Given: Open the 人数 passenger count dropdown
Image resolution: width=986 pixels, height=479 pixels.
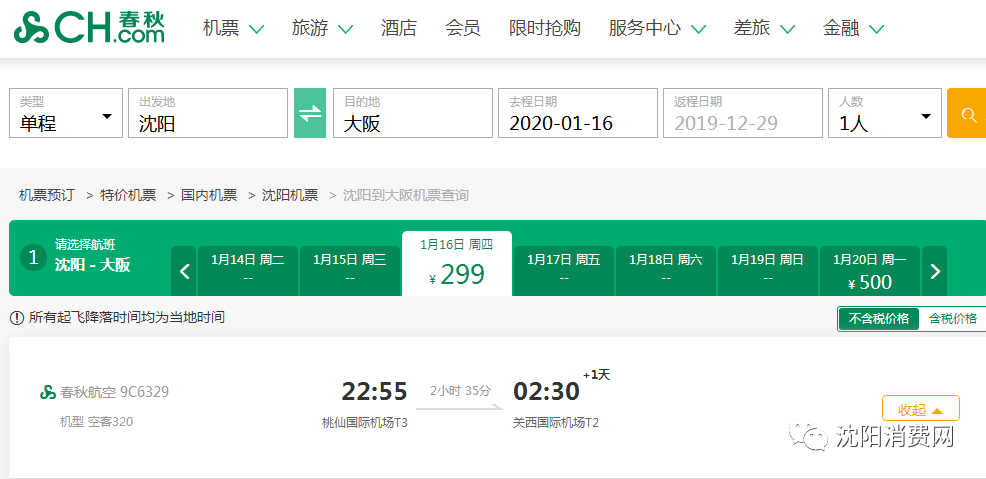Looking at the screenshot, I should [884, 114].
